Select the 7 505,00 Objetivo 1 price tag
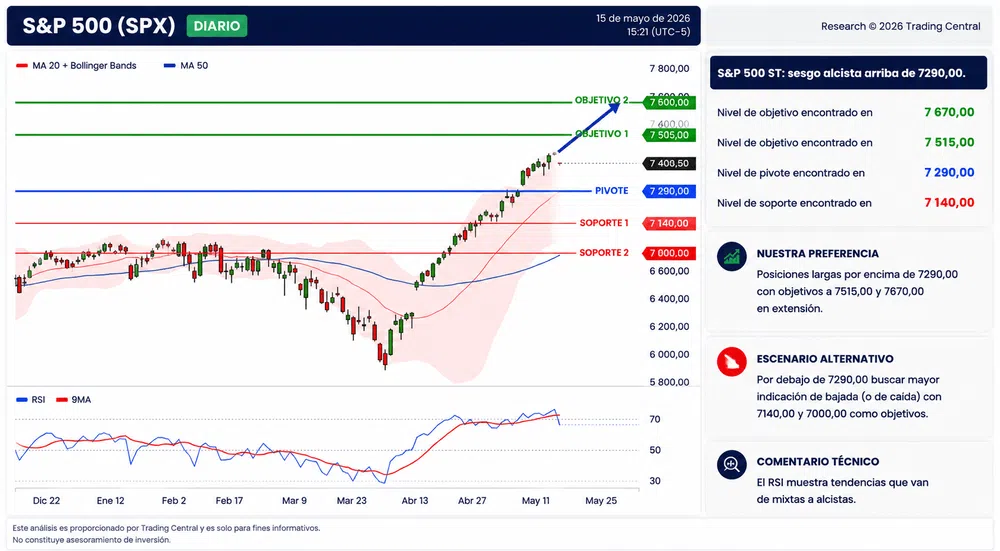 [669, 135]
